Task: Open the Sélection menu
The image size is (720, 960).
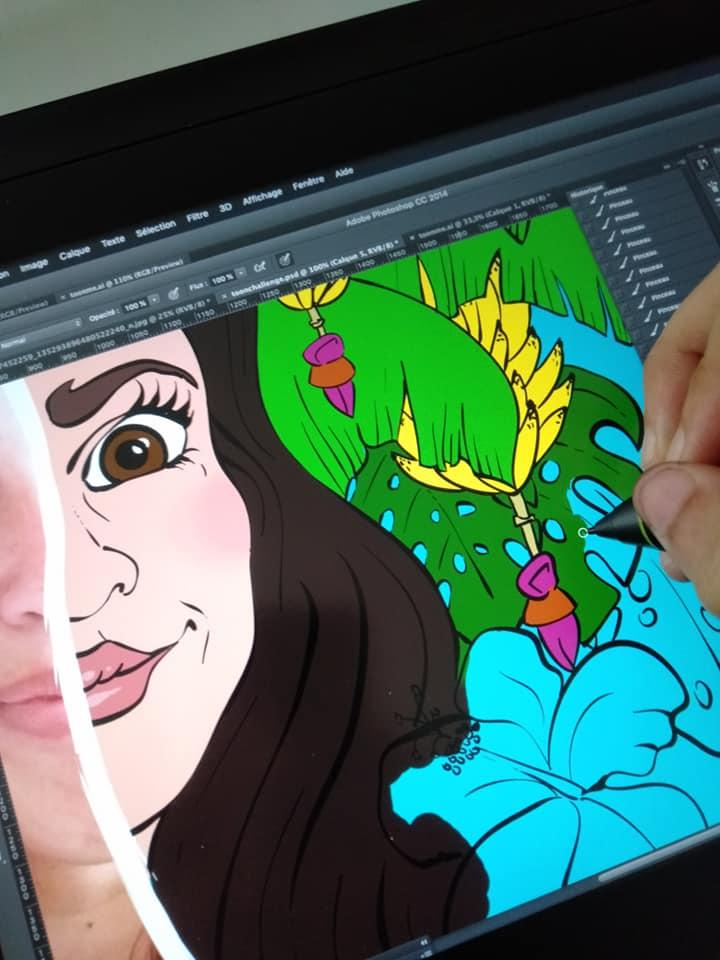Action: pyautogui.click(x=156, y=229)
